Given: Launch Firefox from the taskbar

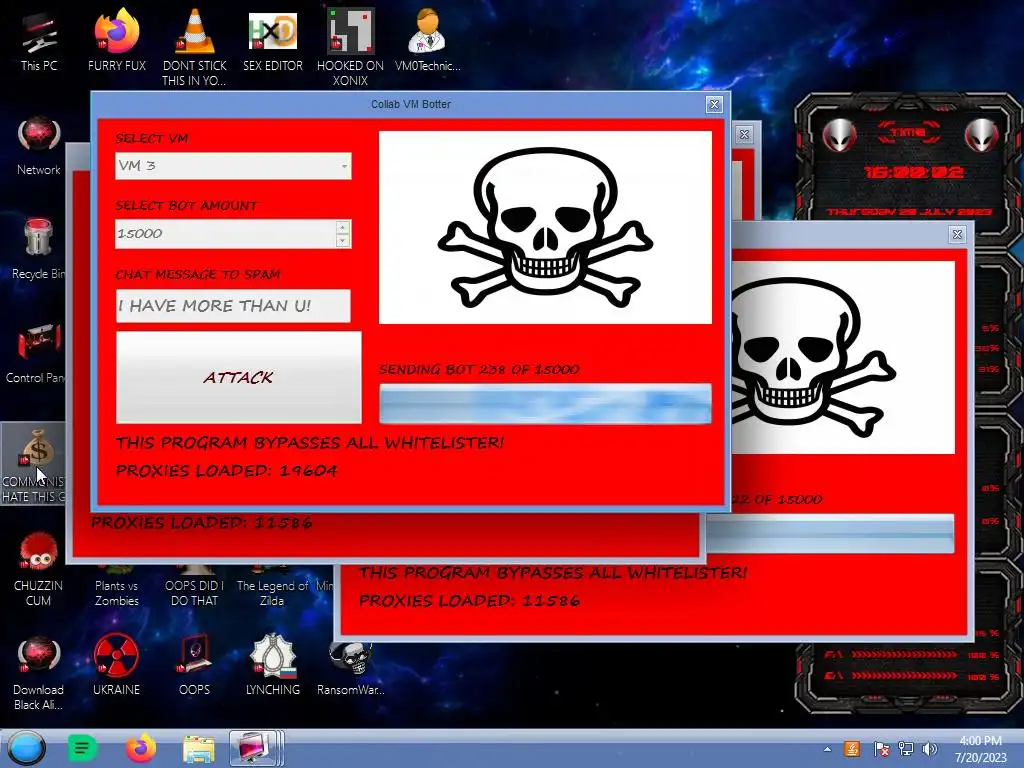Looking at the screenshot, I should [x=140, y=748].
